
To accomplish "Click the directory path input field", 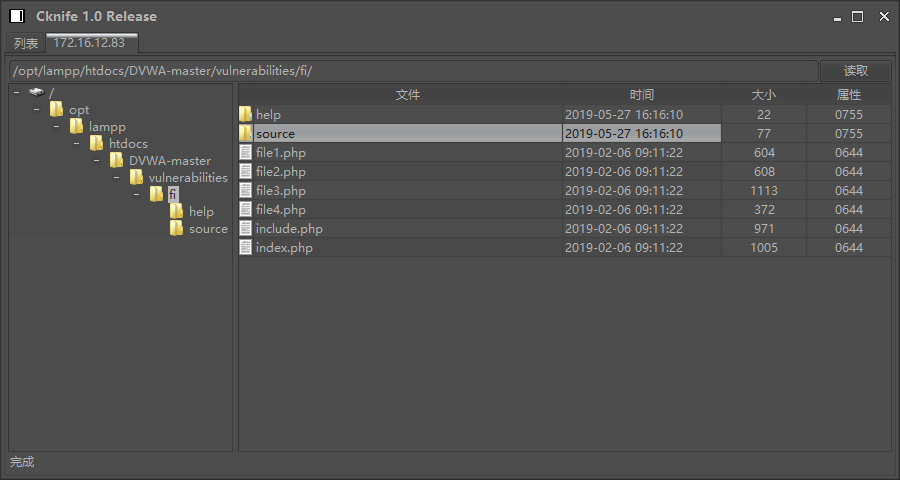I will pos(412,71).
